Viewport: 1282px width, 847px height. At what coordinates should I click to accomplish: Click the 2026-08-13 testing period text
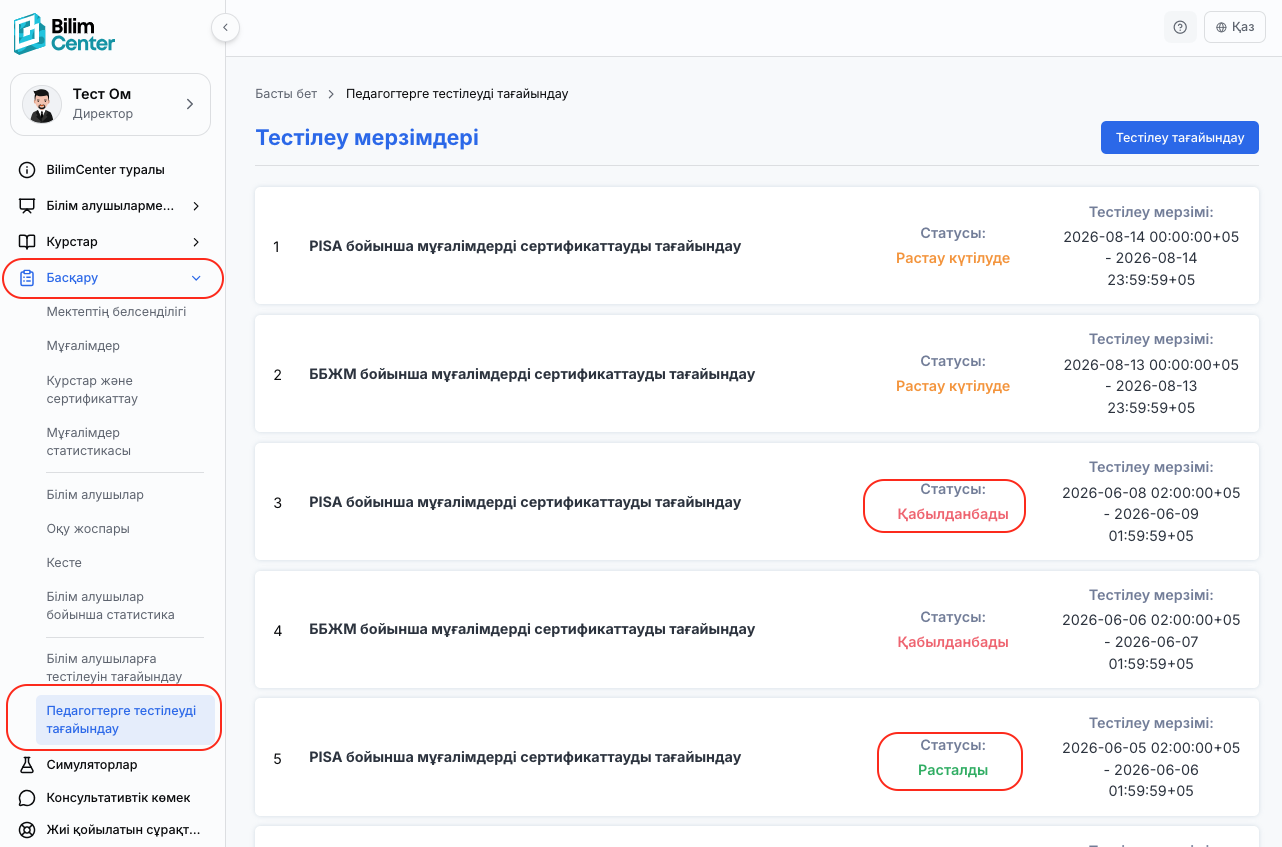pyautogui.click(x=1151, y=386)
